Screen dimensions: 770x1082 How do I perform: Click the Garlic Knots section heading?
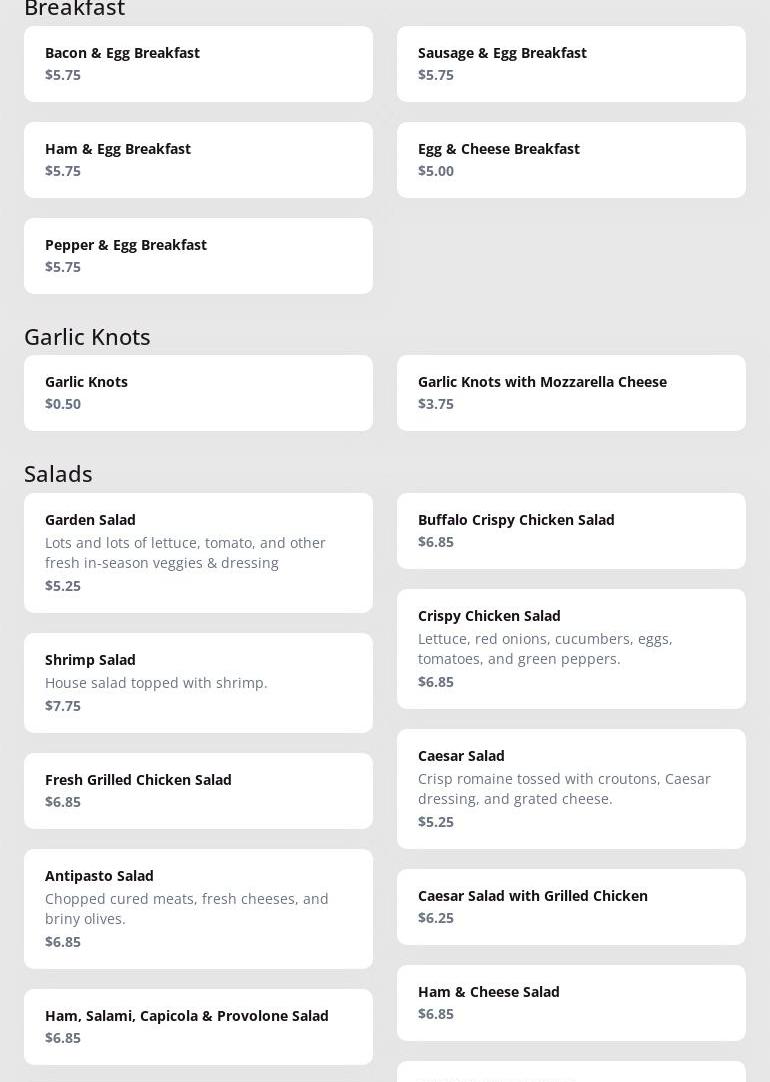(87, 337)
